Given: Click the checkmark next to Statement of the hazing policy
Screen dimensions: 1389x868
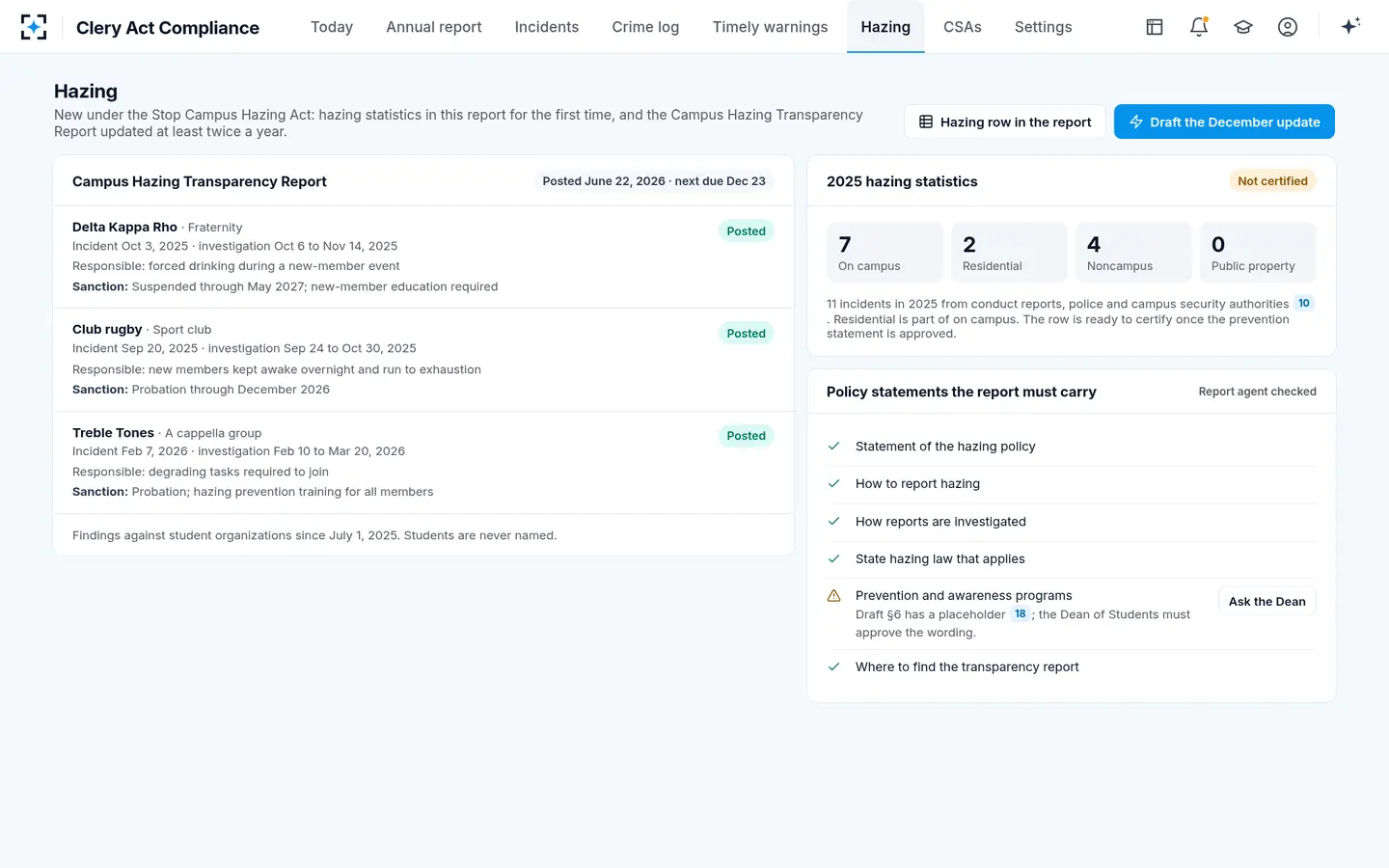Looking at the screenshot, I should [x=834, y=447].
